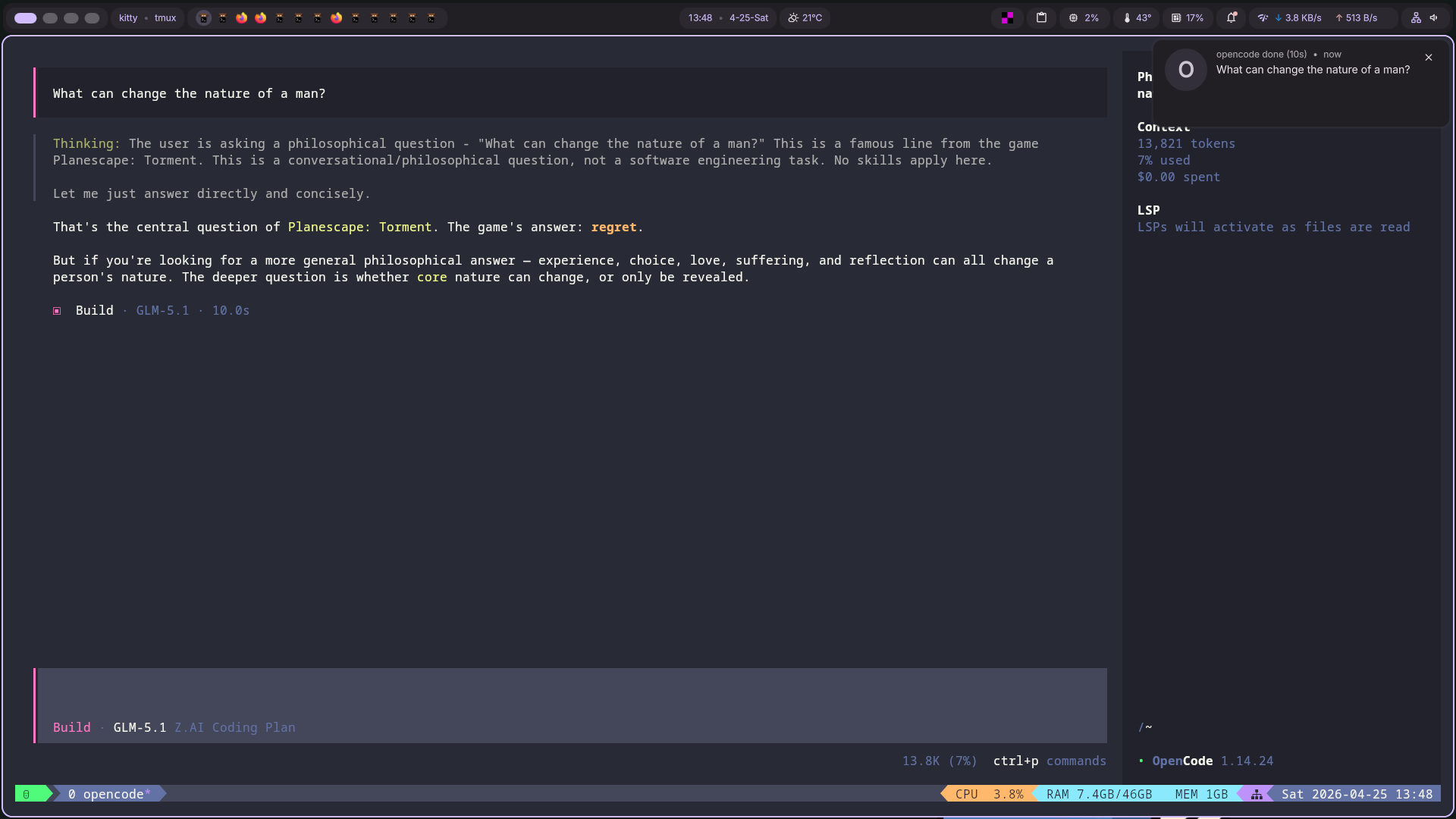Select the active highlighted workspace pill
This screenshot has width=1456, height=819.
coord(25,18)
